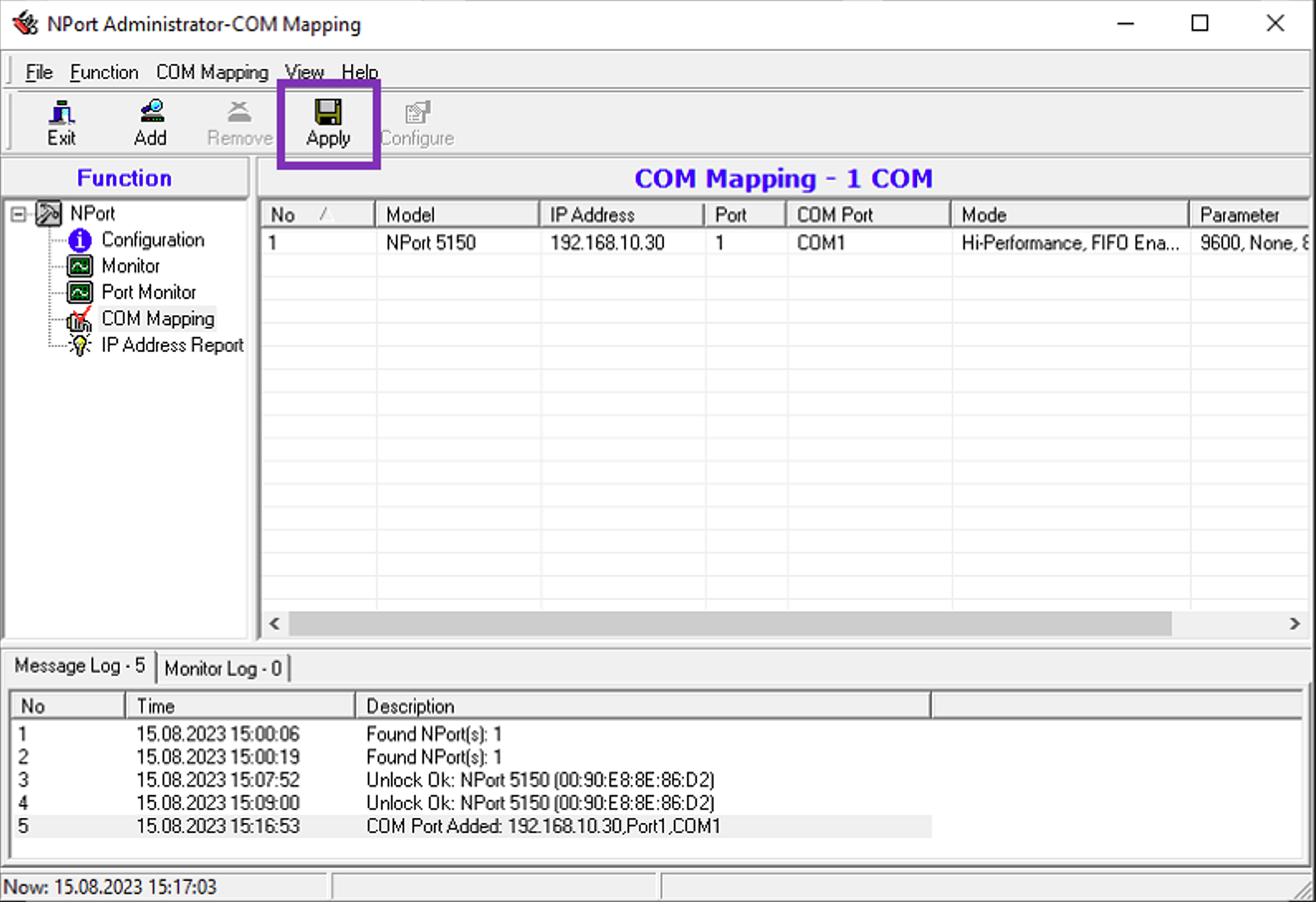The width and height of the screenshot is (1316, 902).
Task: Click the COM Mapping checkmark icon
Action: pyautogui.click(x=80, y=320)
